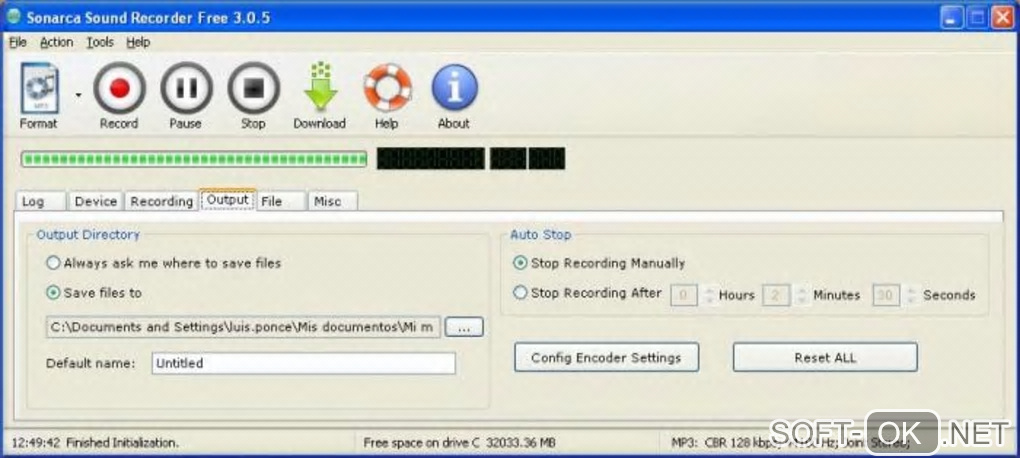Select the Output tab
Screen dimensions: 1020x458
[x=228, y=200]
